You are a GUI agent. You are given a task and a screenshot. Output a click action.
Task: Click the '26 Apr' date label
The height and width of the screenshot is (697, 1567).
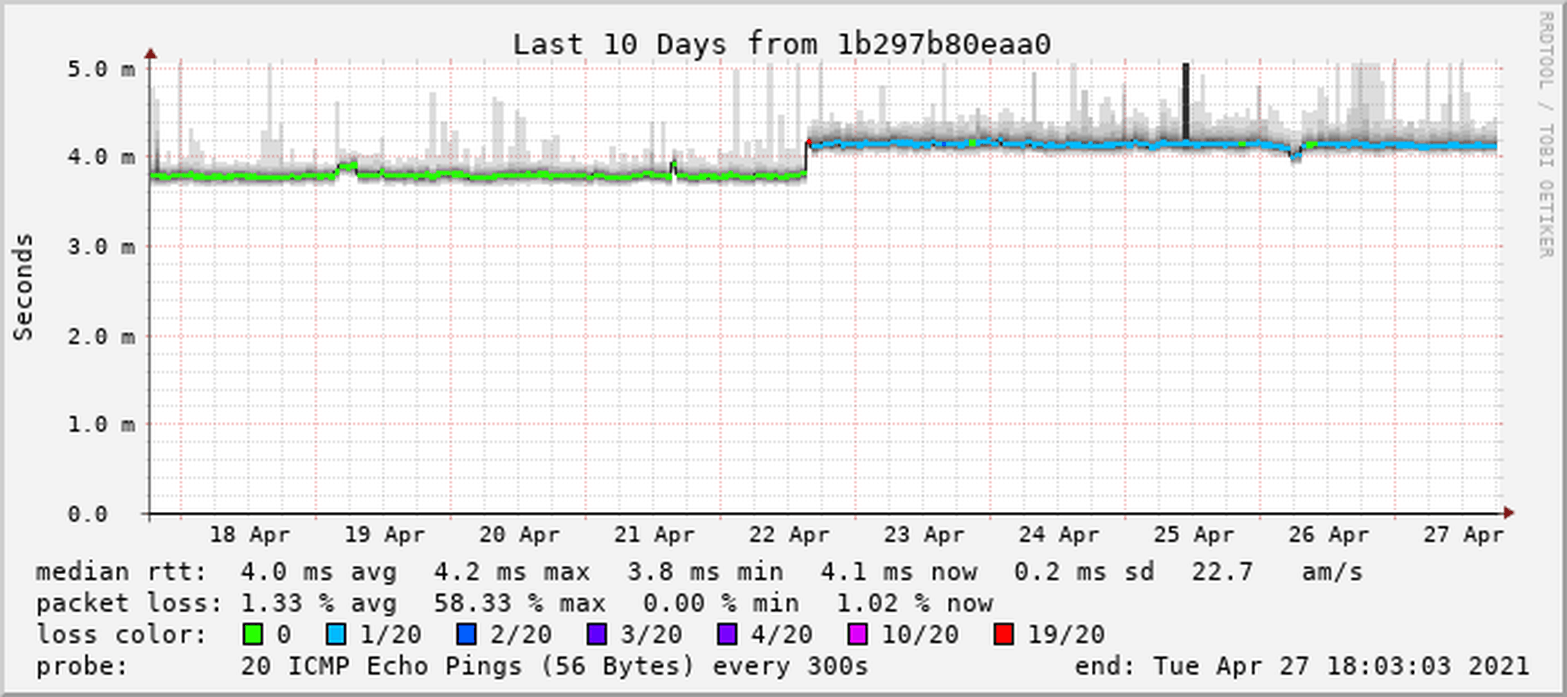(1330, 535)
